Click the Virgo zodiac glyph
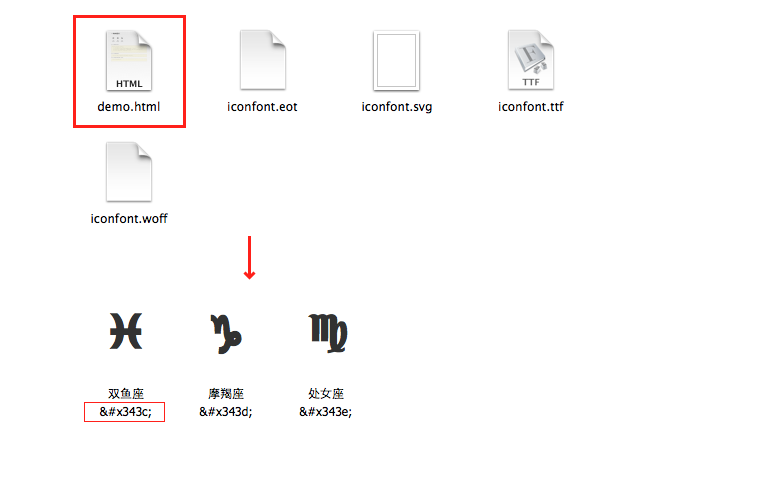Image resolution: width=758 pixels, height=479 pixels. click(x=328, y=333)
